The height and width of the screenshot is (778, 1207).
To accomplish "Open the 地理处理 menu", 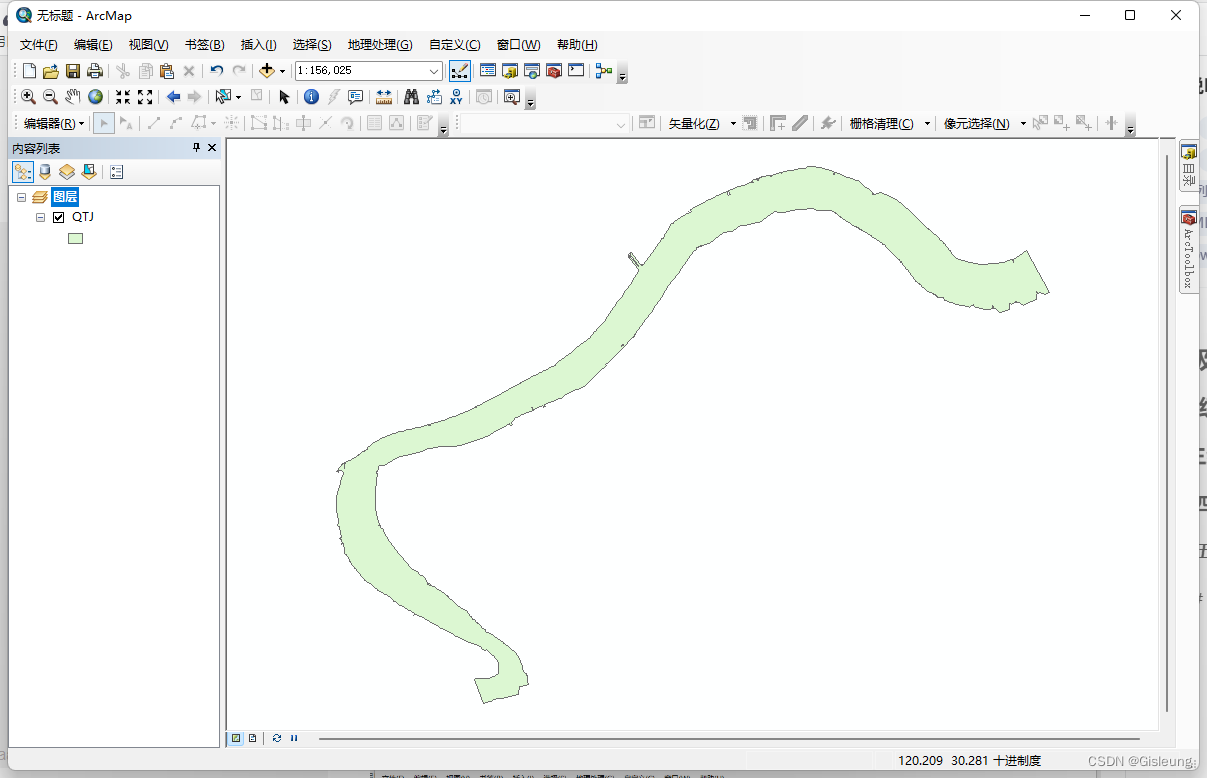I will (379, 45).
